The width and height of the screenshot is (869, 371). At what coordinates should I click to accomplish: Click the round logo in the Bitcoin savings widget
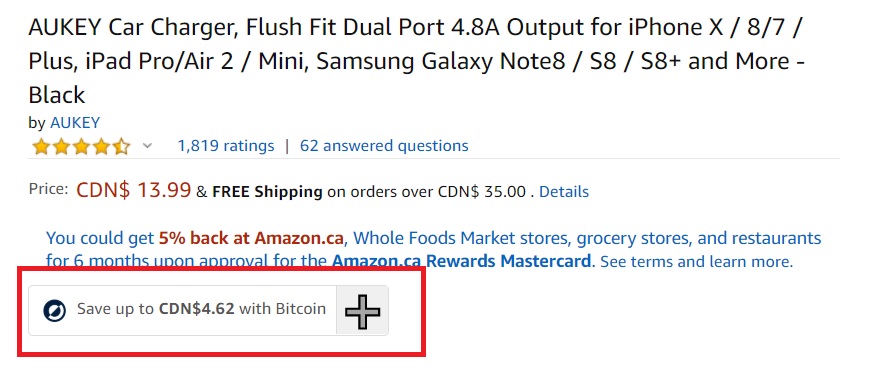tap(54, 310)
